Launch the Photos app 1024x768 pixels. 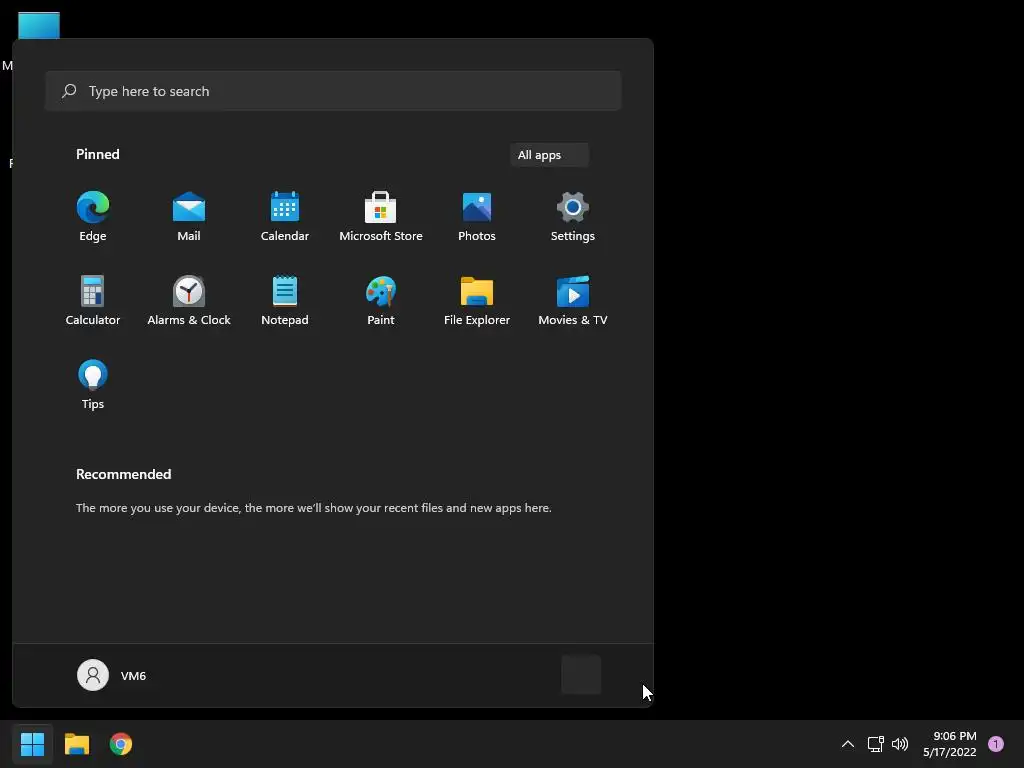[x=477, y=217]
